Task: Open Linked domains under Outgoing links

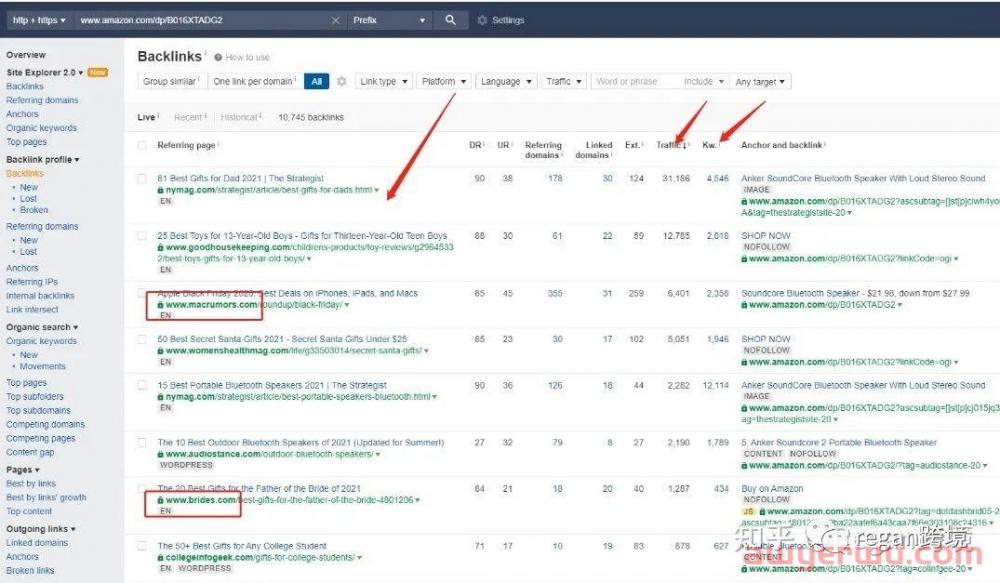Action: click(x=37, y=543)
